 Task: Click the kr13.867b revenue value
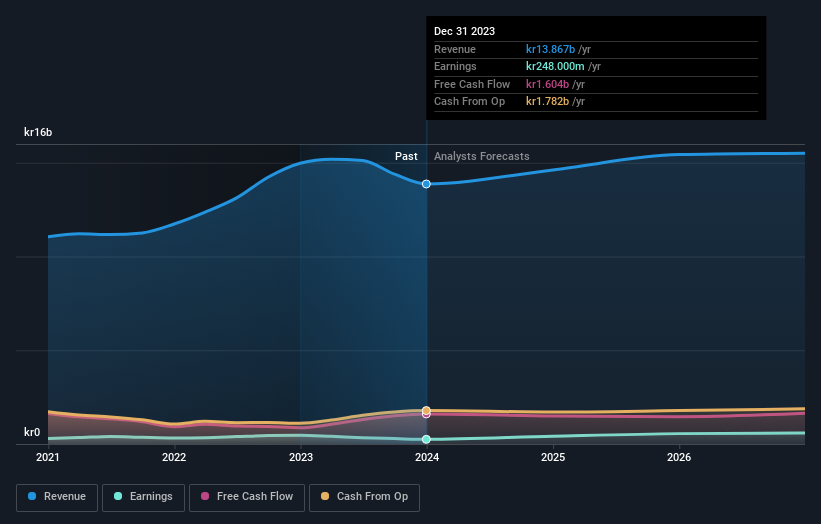click(550, 49)
